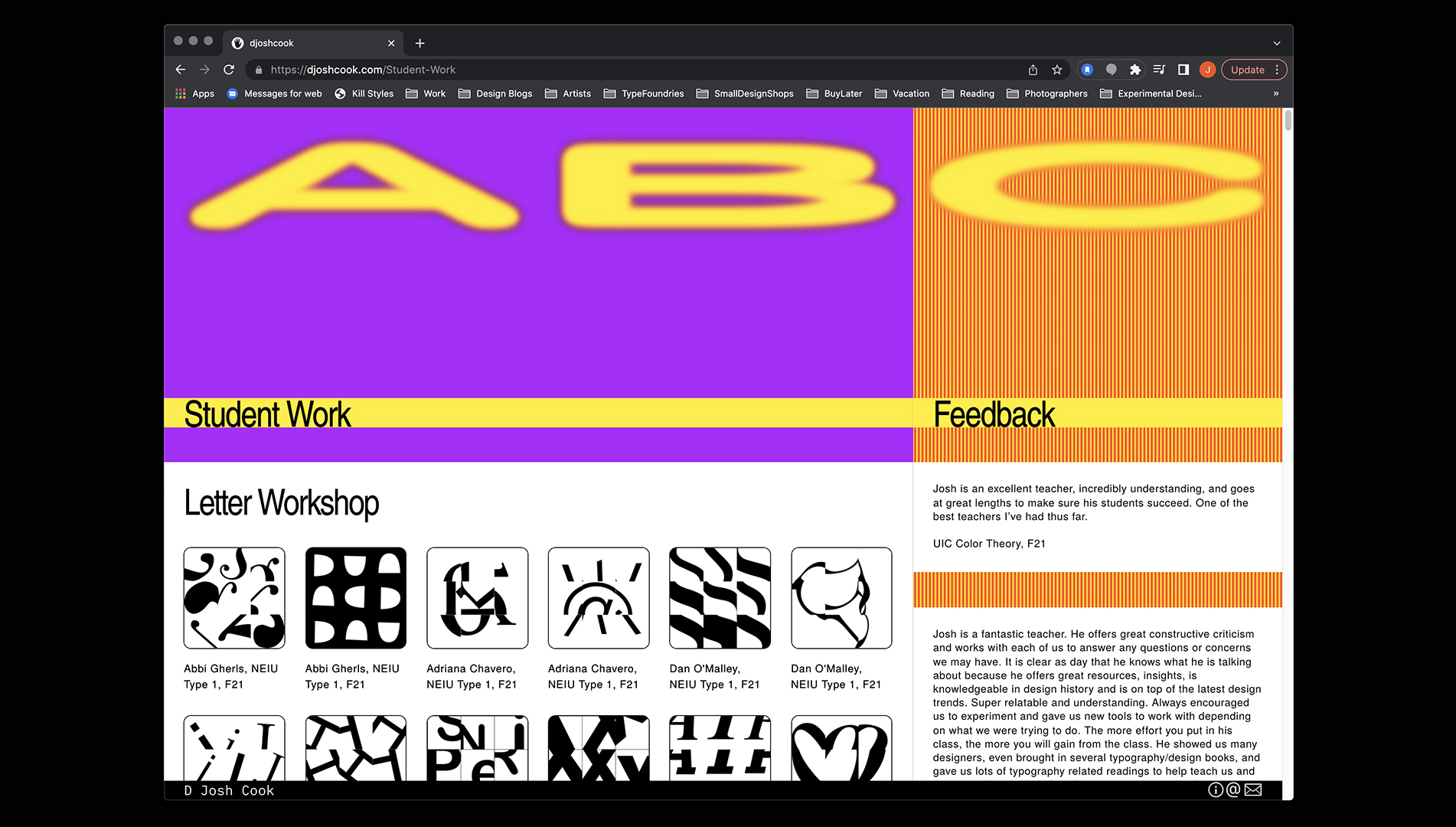This screenshot has height=827, width=1456.
Task: Open first Abbi Gherls thumbnail with swirly shapes
Action: pyautogui.click(x=234, y=598)
